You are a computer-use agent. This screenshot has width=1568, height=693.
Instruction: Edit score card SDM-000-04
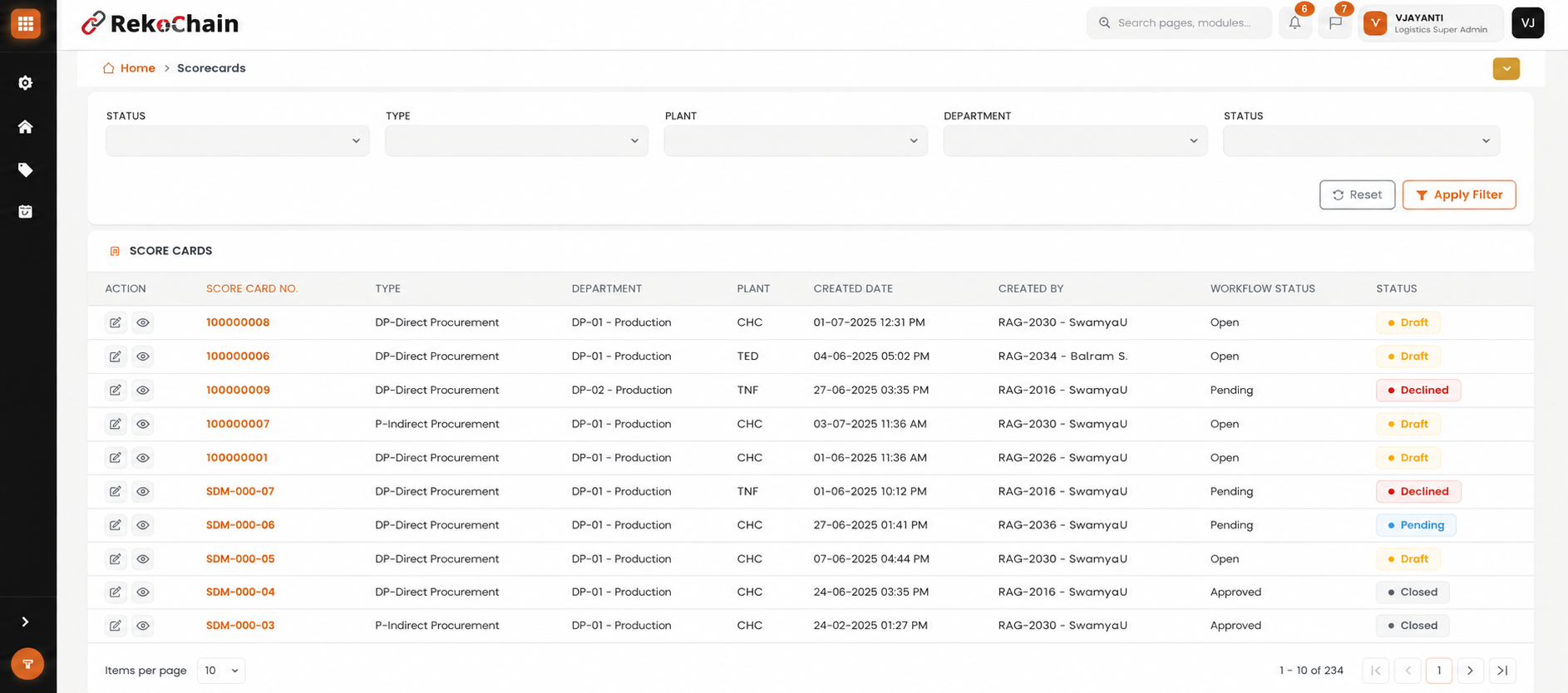(x=116, y=592)
